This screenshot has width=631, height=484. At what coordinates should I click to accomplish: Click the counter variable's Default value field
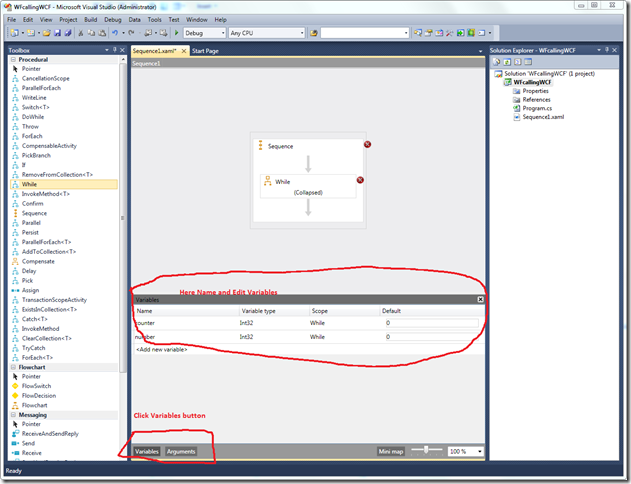[x=430, y=324]
